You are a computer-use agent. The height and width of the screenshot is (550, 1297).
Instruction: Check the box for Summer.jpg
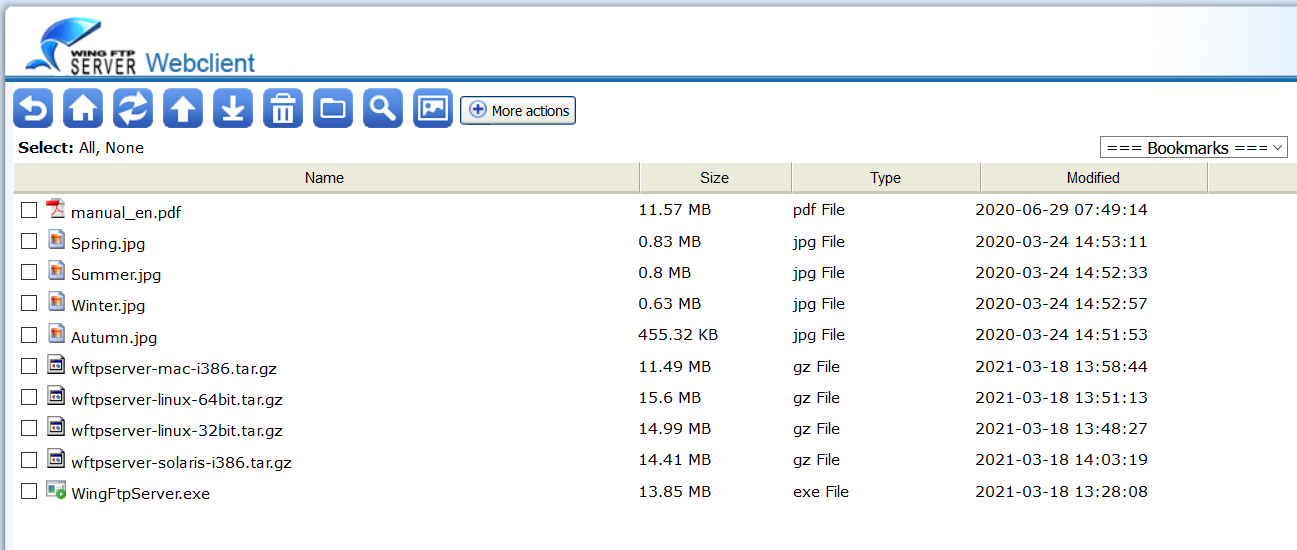(30, 272)
